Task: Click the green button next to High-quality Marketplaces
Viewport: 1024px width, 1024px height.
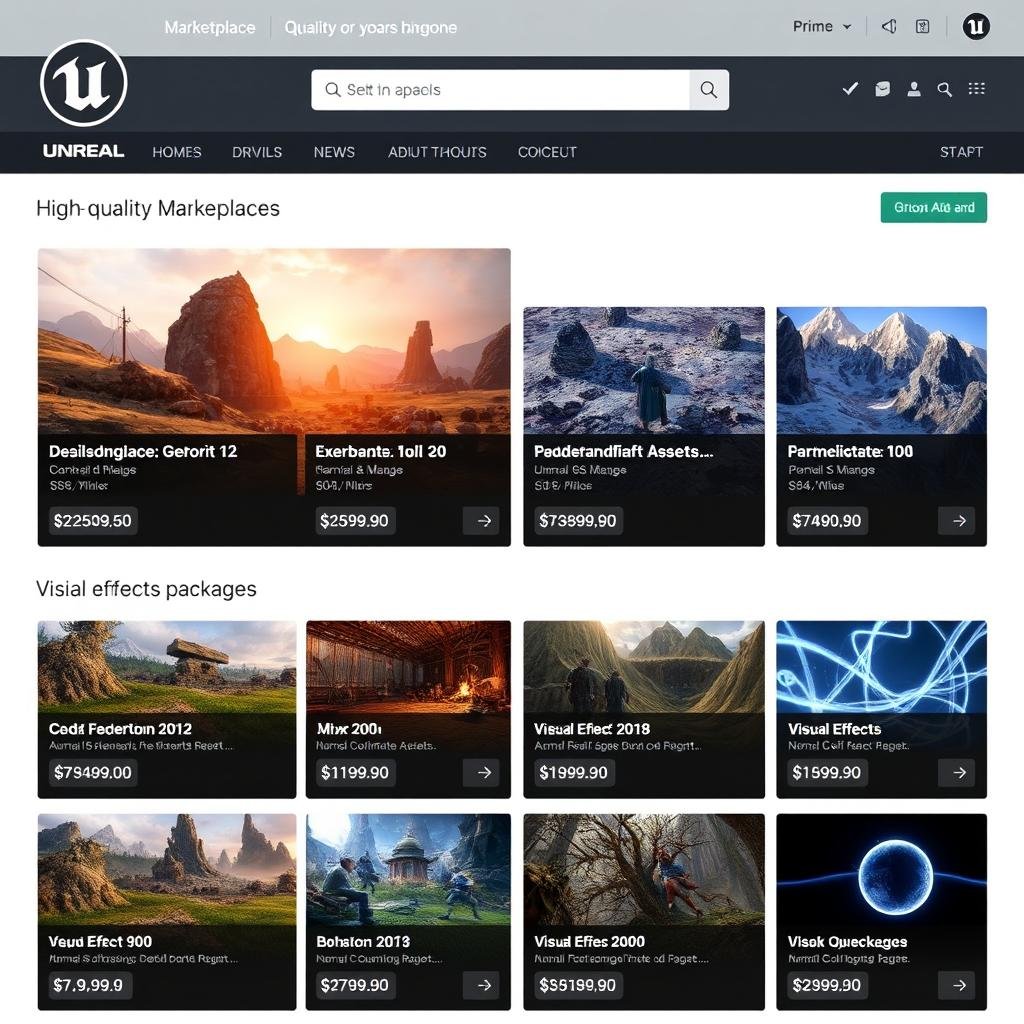Action: (x=933, y=207)
